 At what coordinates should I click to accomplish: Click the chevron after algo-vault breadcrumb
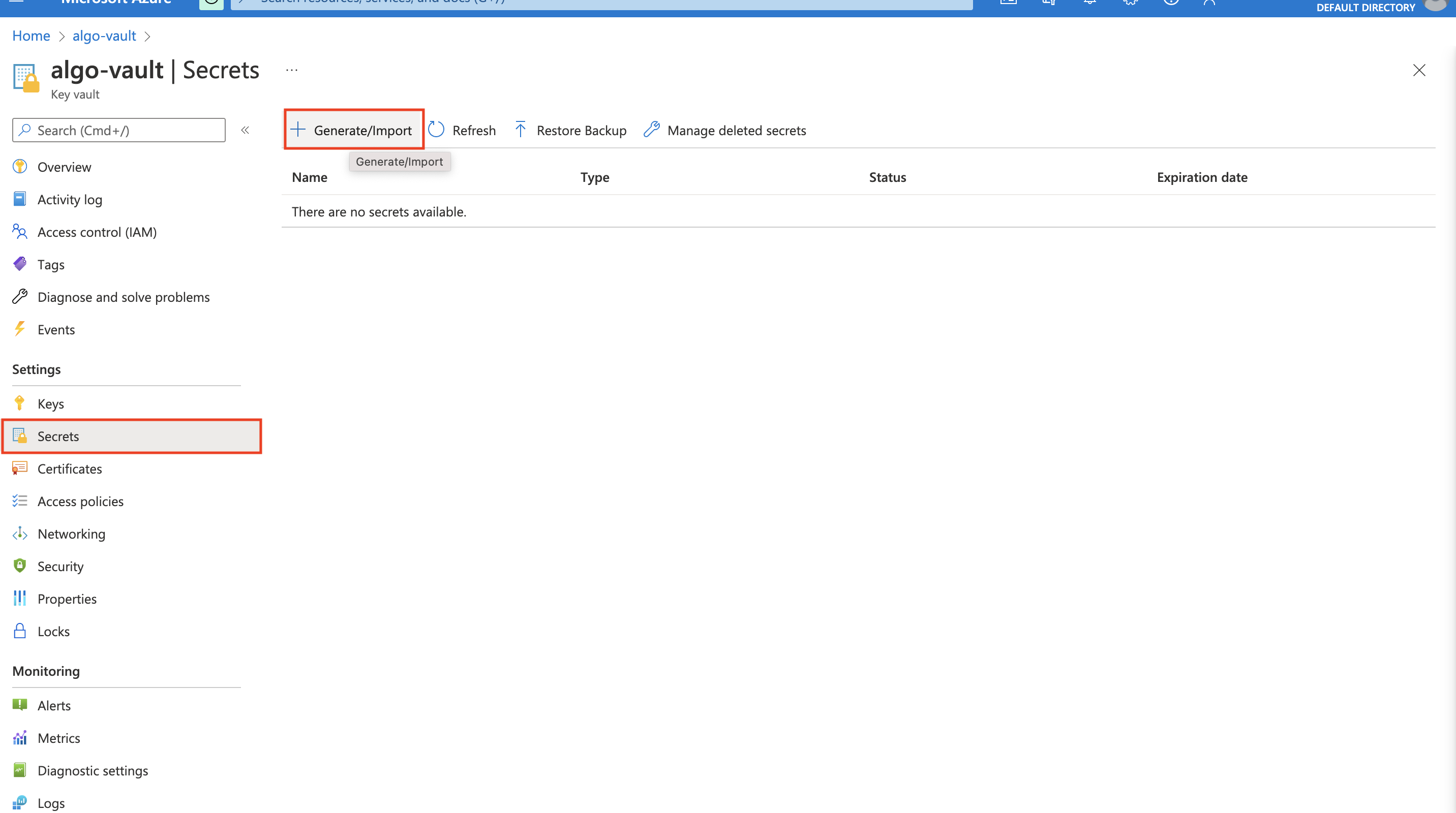147,36
